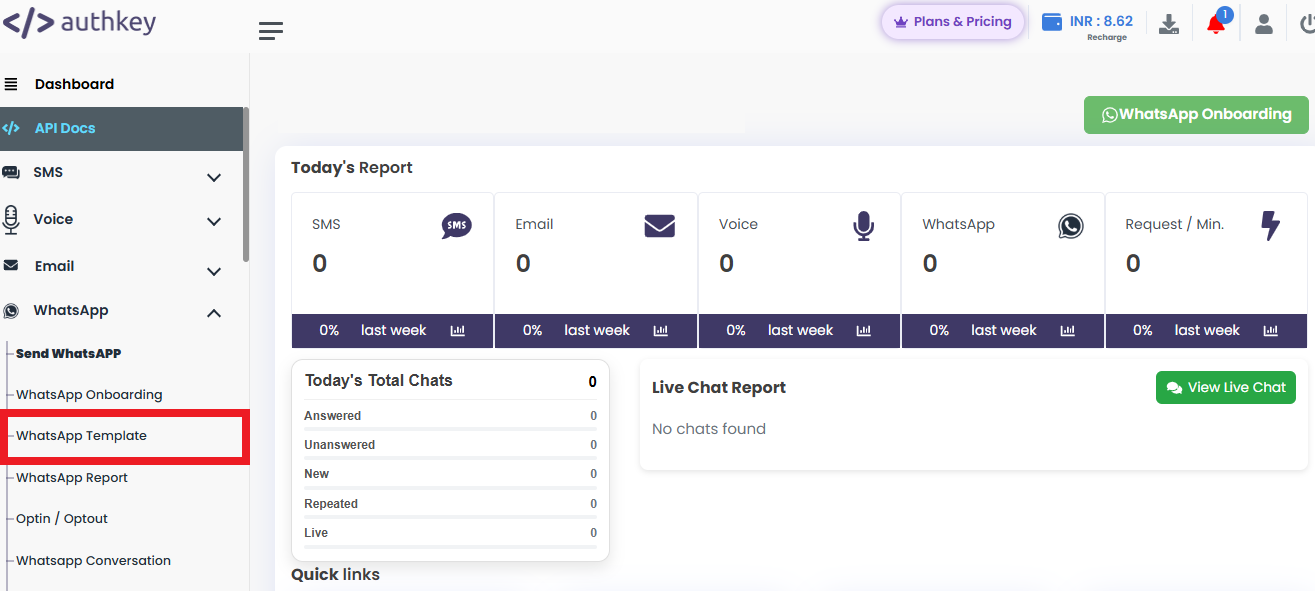The image size is (1315, 591).
Task: Open the user profile icon
Action: click(1263, 24)
